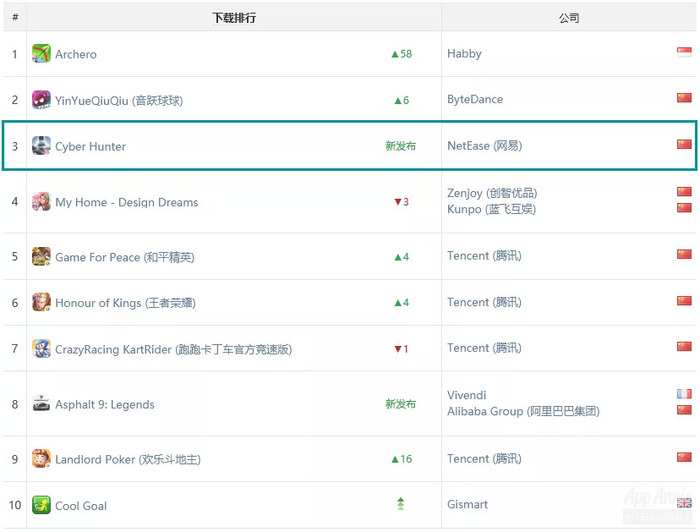The image size is (700, 532).
Task: Open the ByteDance company link
Action: tap(475, 99)
